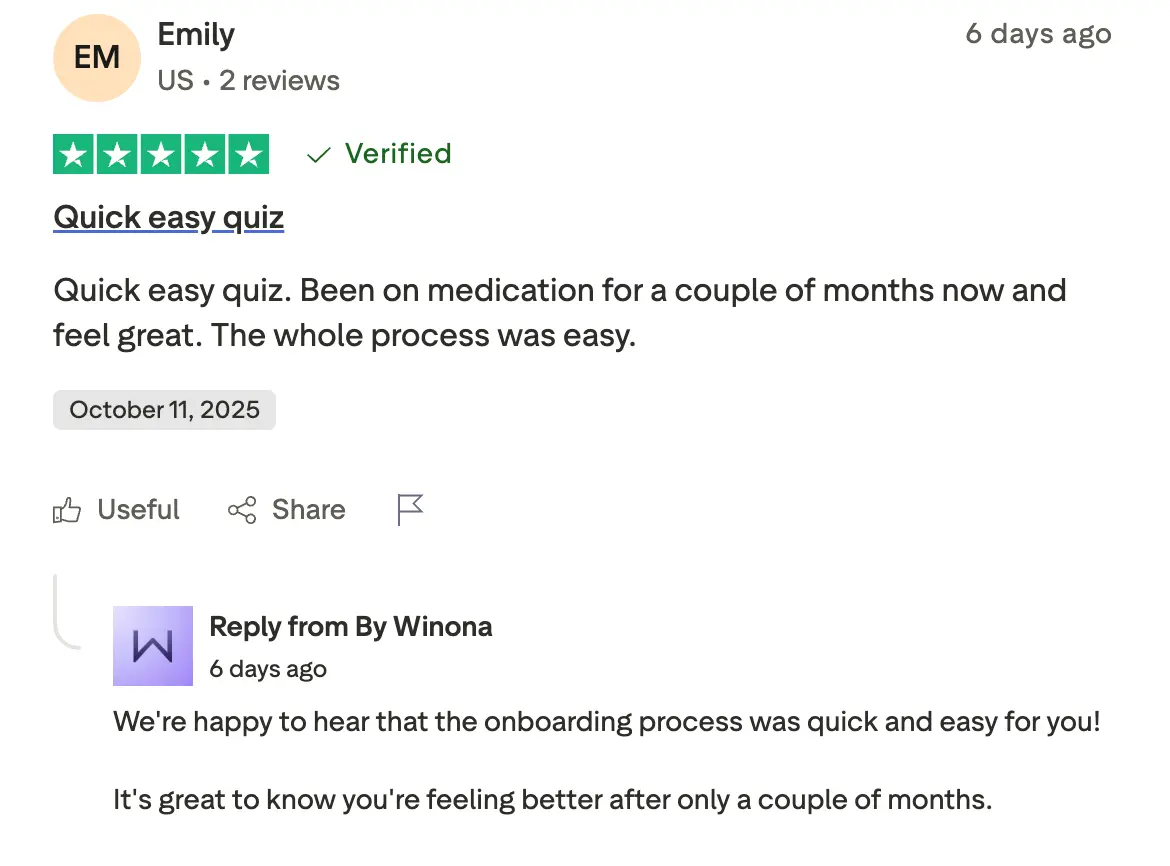
Task: Click the first green star
Action: (72, 154)
